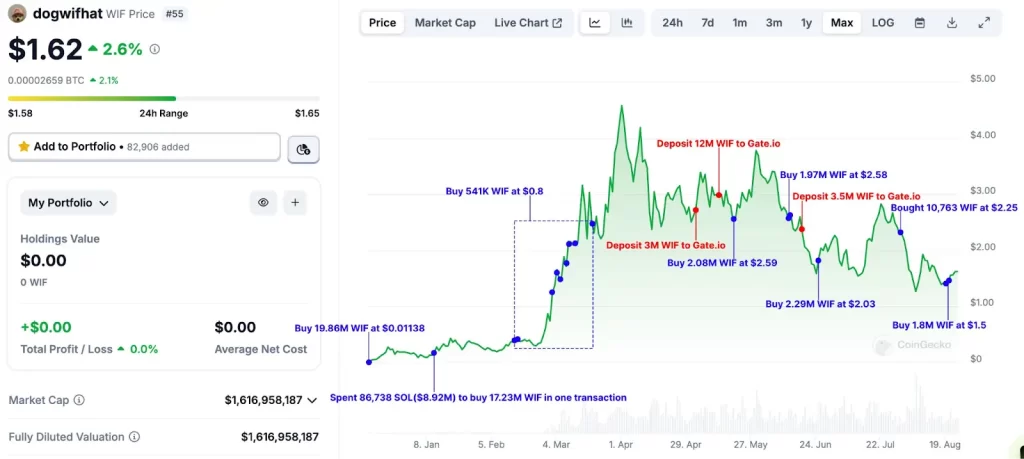This screenshot has width=1024, height=459.
Task: Click the 24h Range progress bar
Action: click(x=163, y=98)
